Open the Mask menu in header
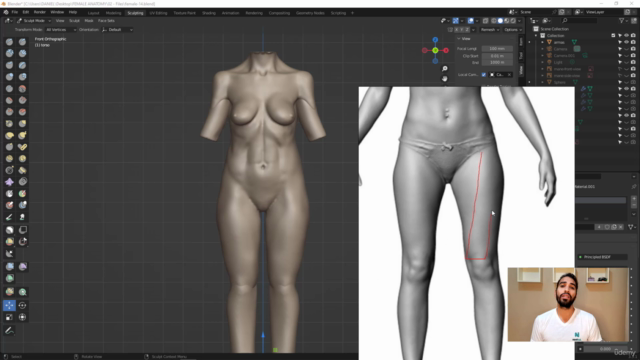640x360 pixels. 89,21
